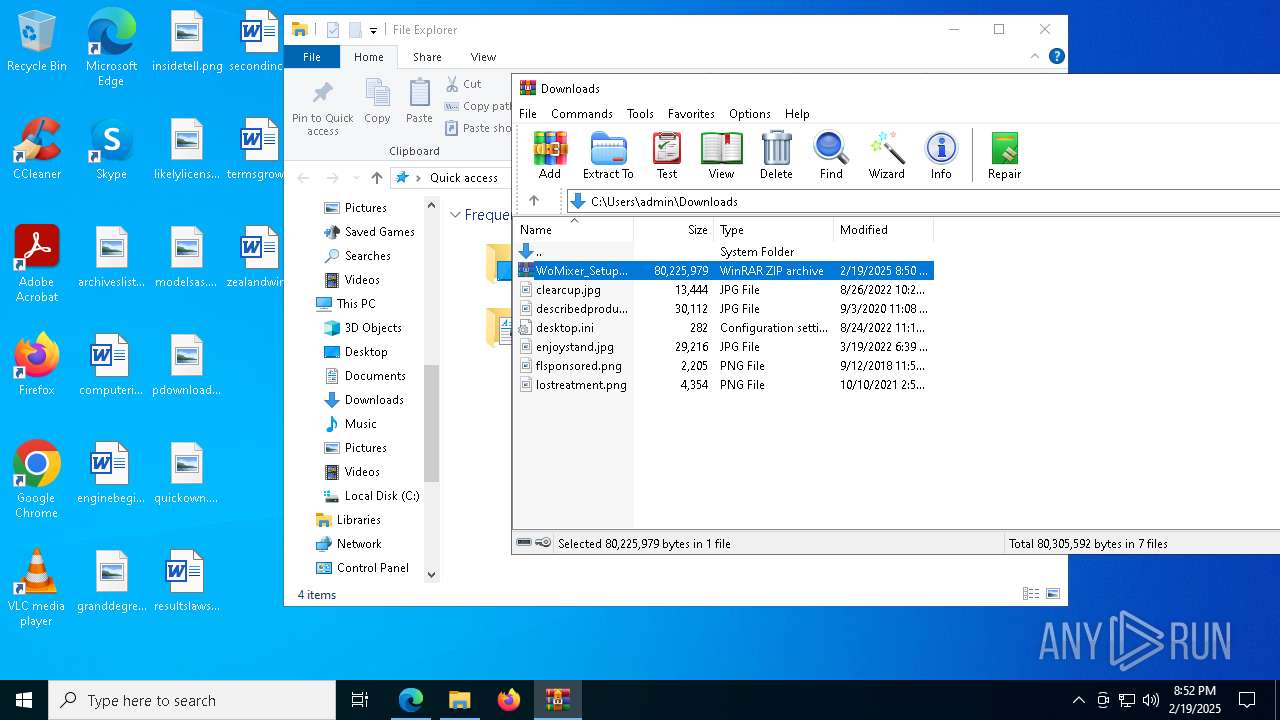This screenshot has width=1280, height=720.
Task: Switch Explorer to large icons view
Action: click(x=1053, y=594)
